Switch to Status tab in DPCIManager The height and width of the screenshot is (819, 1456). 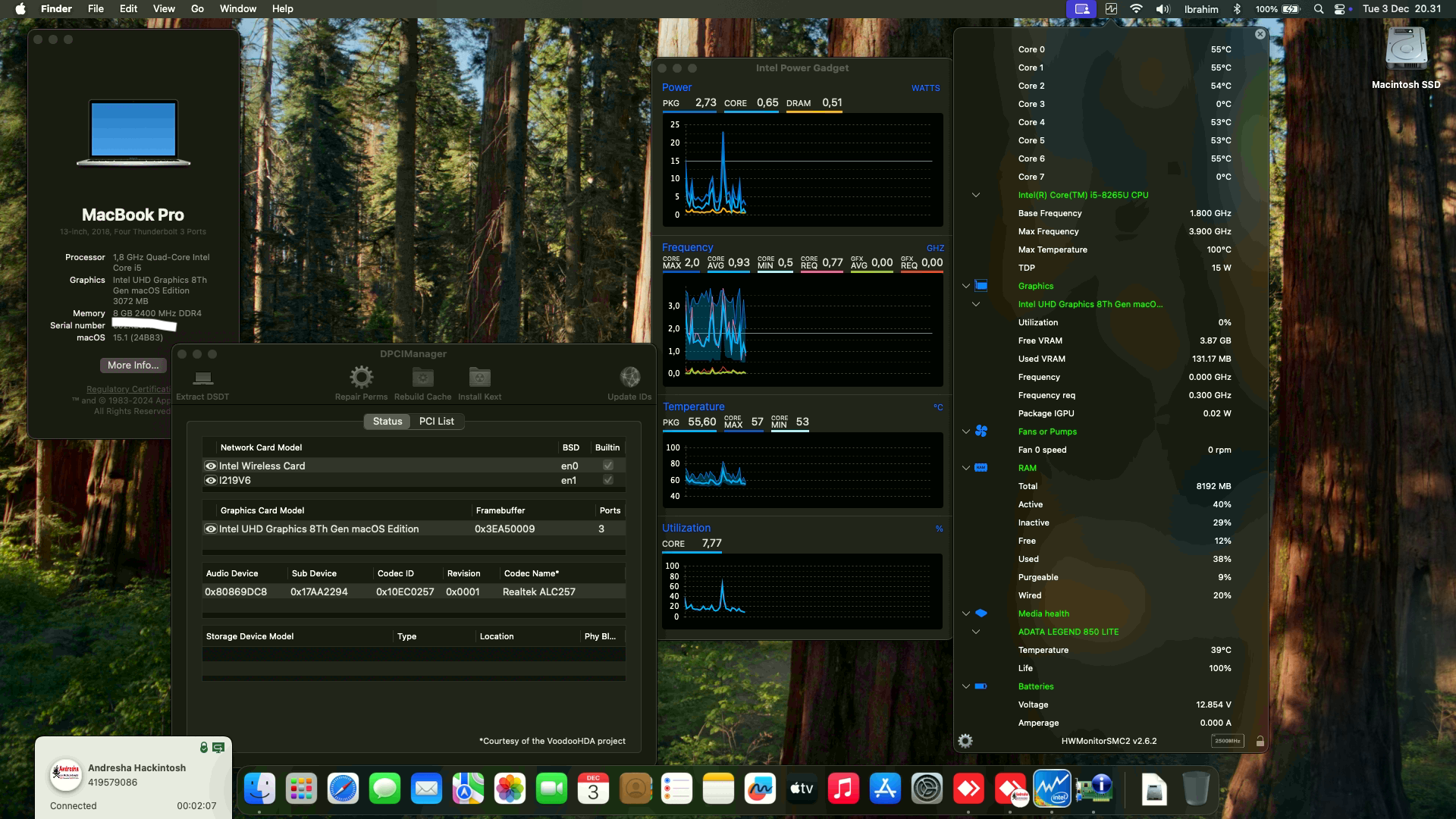click(387, 421)
